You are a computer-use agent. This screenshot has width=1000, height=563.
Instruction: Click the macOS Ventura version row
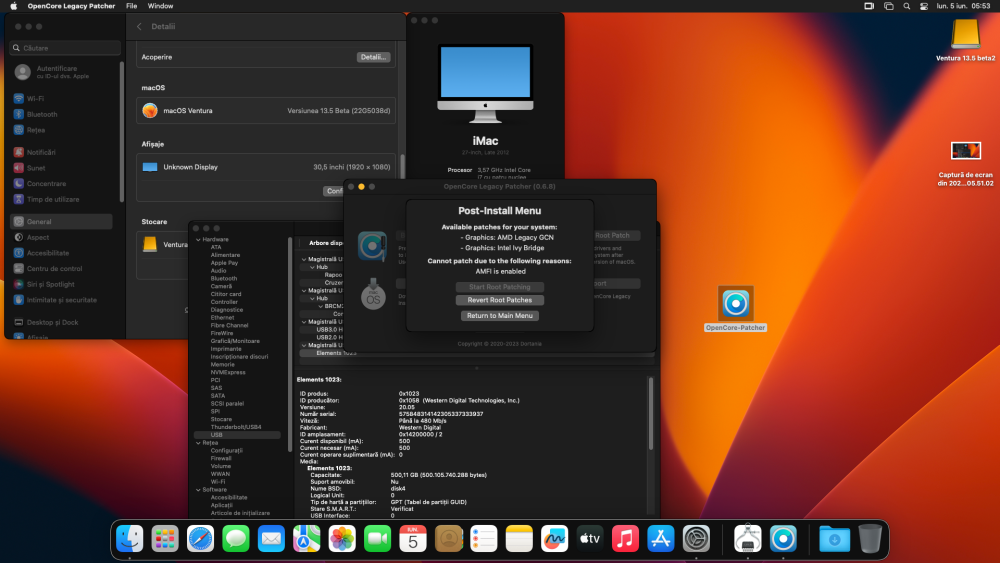click(x=266, y=110)
